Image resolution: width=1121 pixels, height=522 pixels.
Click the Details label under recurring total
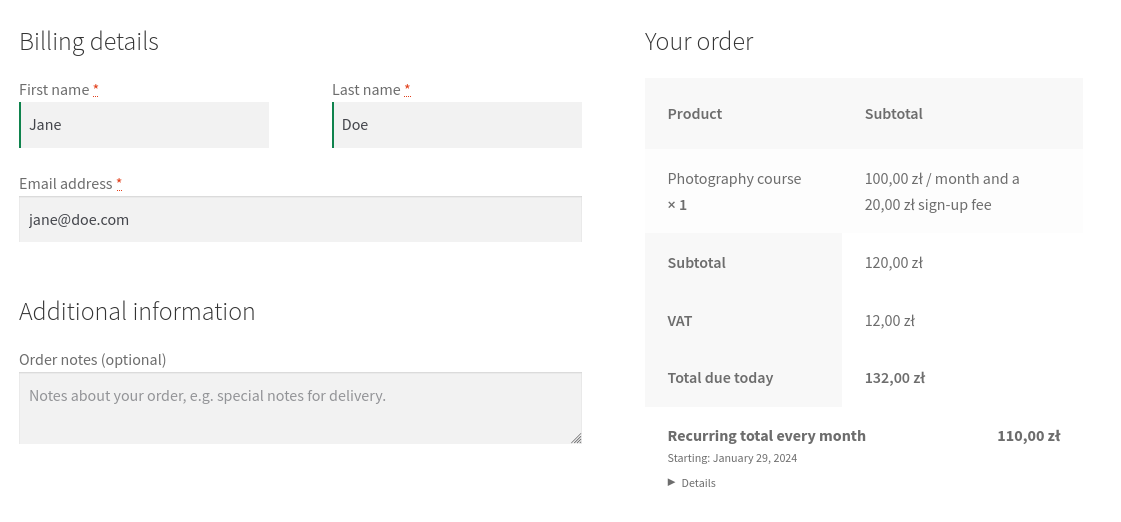coord(698,483)
